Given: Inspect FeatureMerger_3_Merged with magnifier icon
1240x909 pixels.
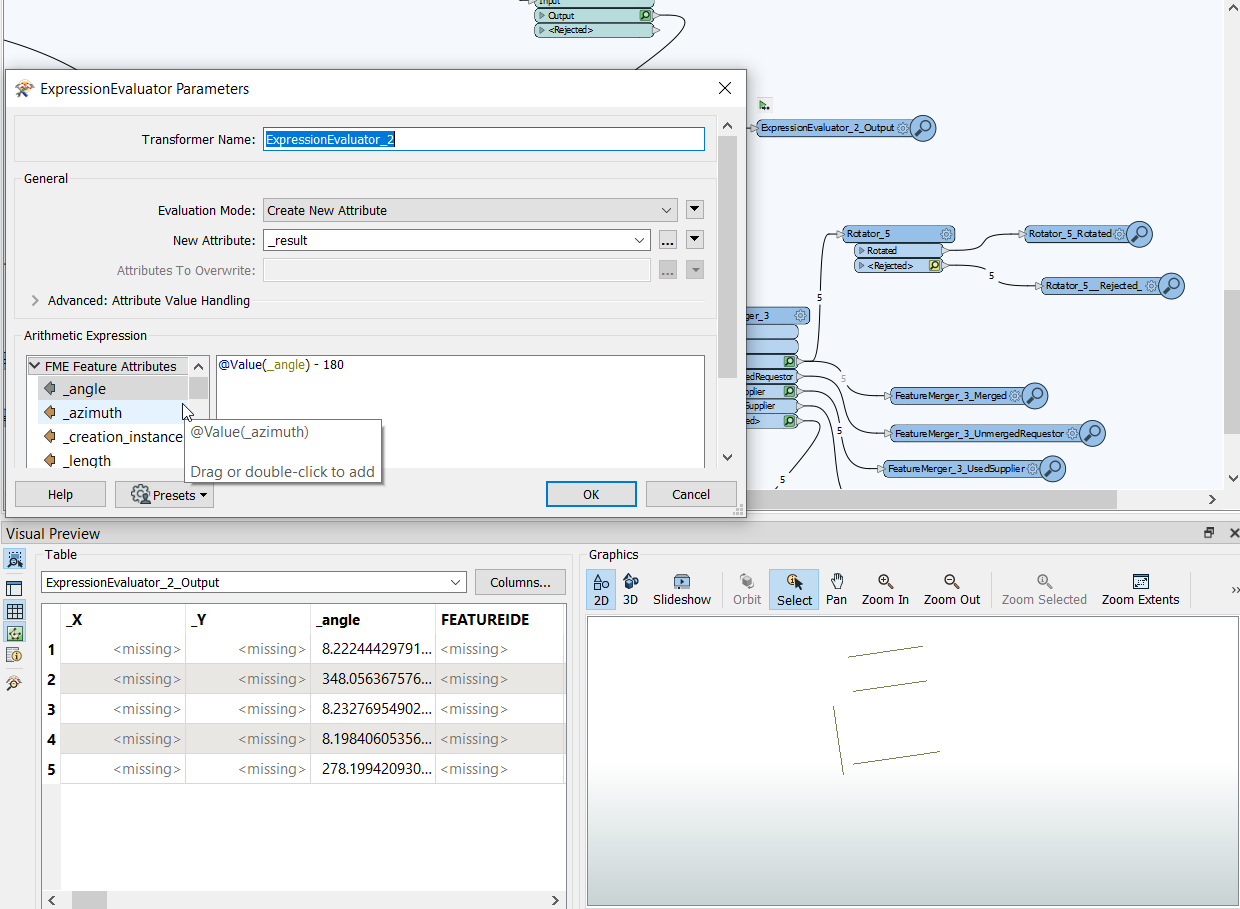Looking at the screenshot, I should 1034,396.
